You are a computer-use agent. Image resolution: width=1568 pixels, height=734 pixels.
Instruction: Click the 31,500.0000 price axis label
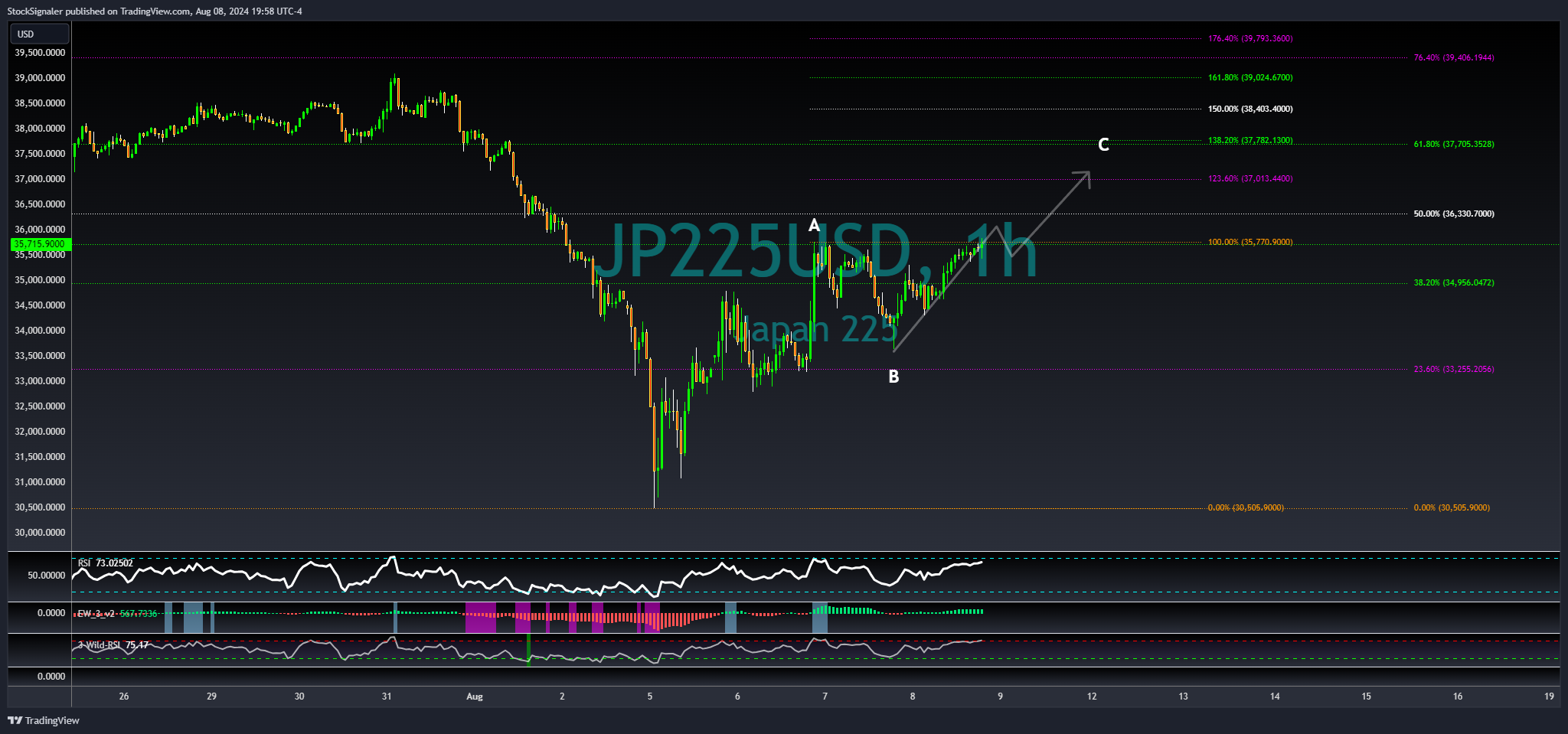click(40, 457)
